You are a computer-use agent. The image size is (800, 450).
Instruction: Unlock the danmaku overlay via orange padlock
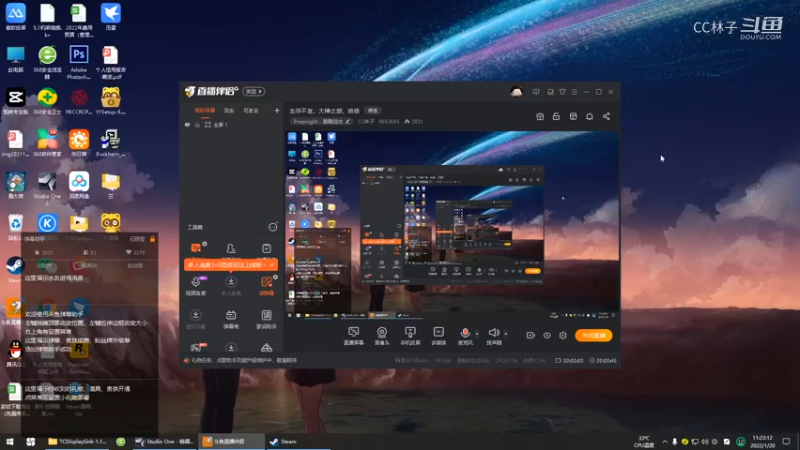[152, 239]
